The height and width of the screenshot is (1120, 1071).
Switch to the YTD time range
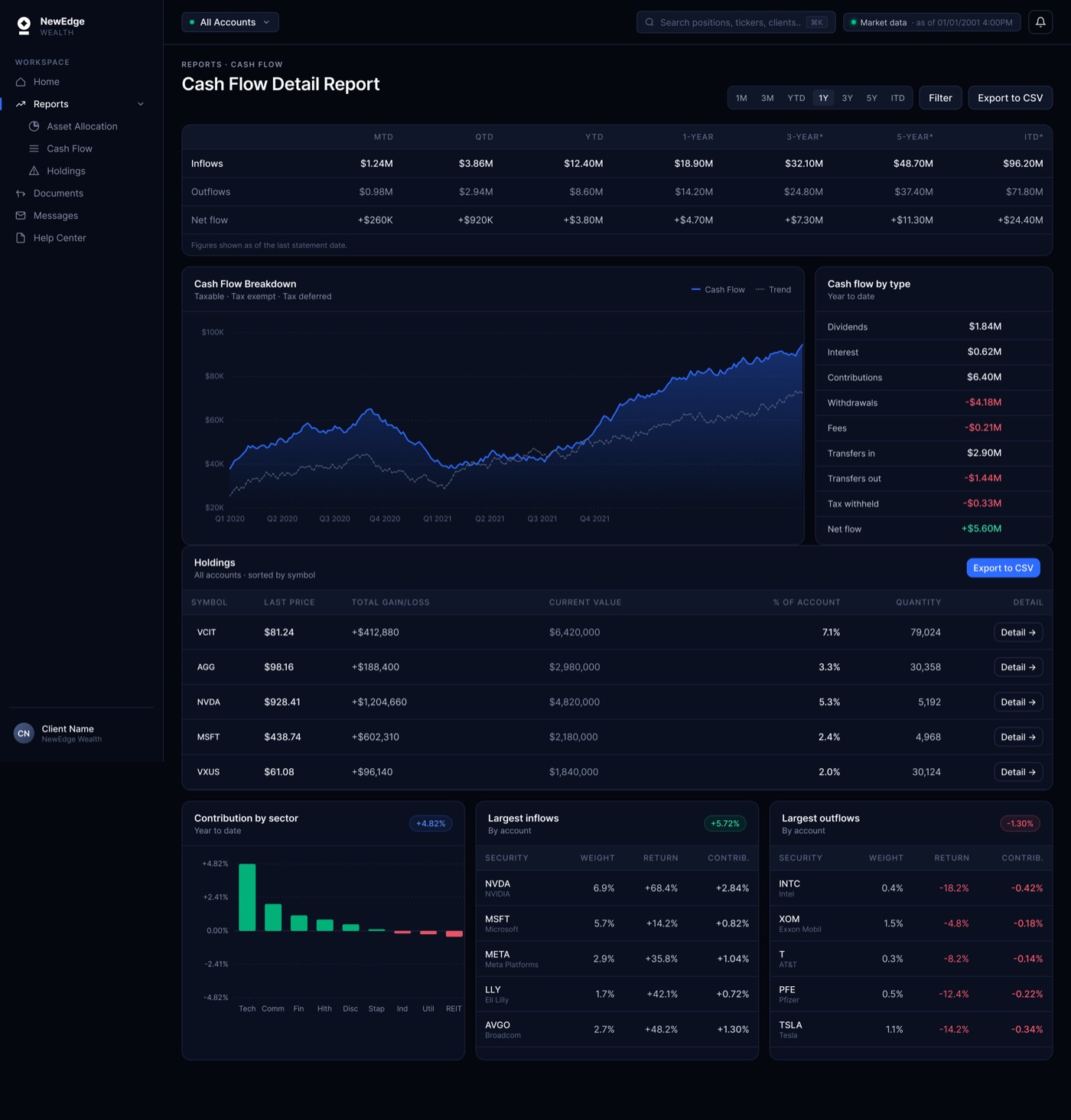[x=796, y=98]
